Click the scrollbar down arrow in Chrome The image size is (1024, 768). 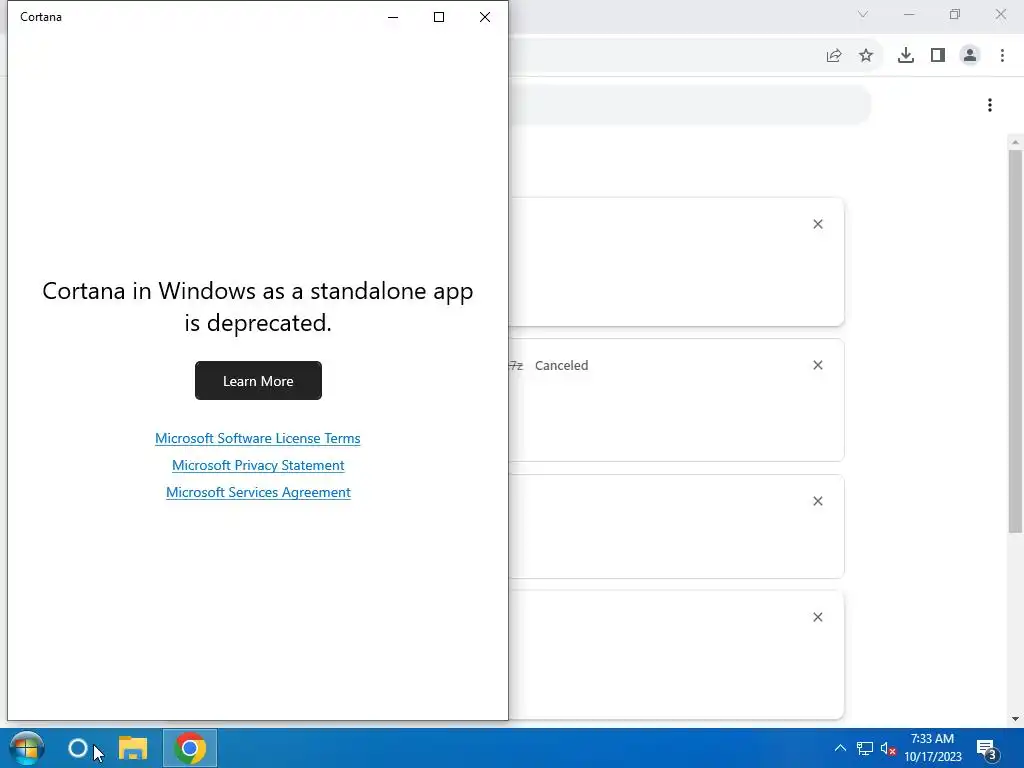1015,719
